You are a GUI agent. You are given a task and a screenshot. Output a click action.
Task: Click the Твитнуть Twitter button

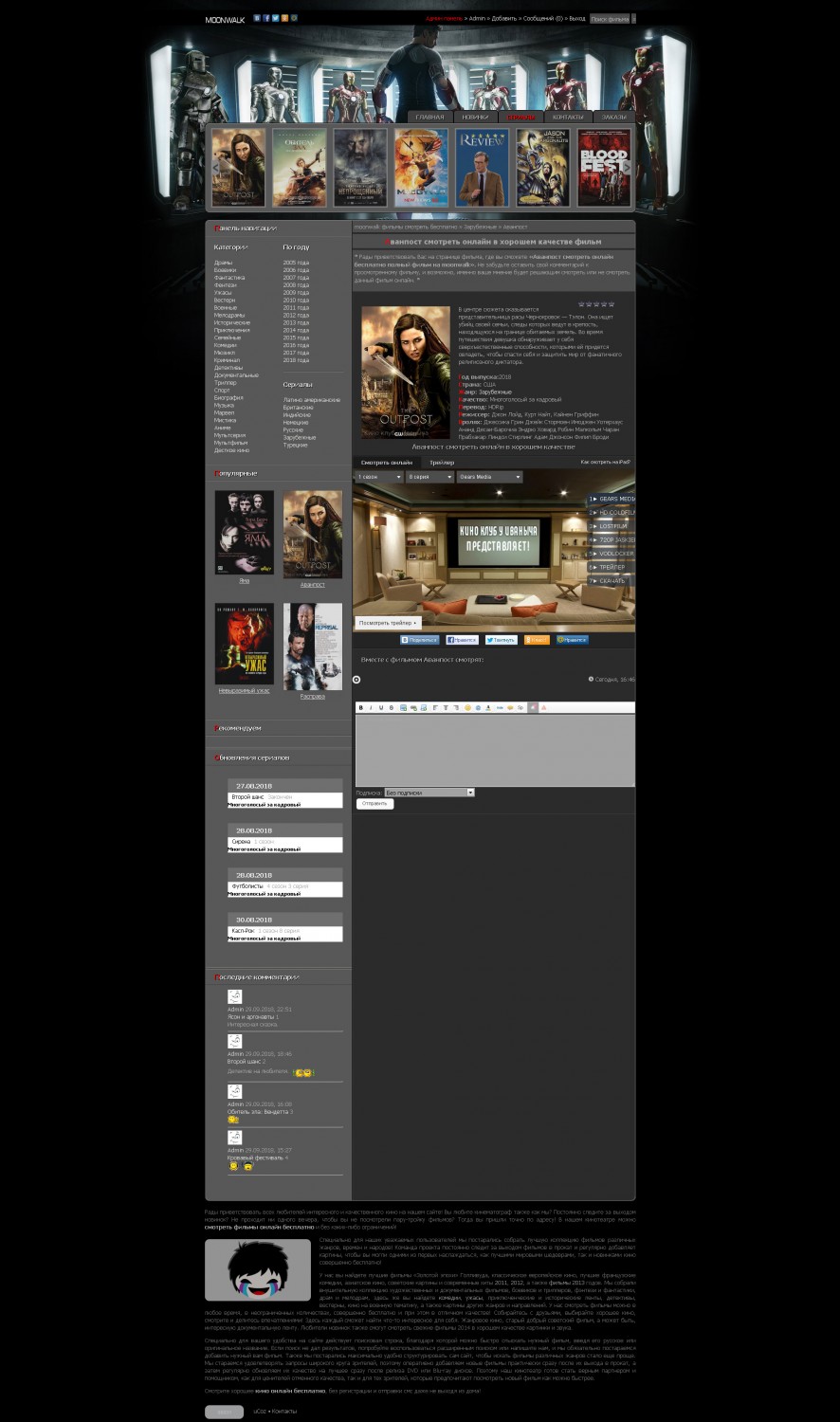[x=501, y=640]
